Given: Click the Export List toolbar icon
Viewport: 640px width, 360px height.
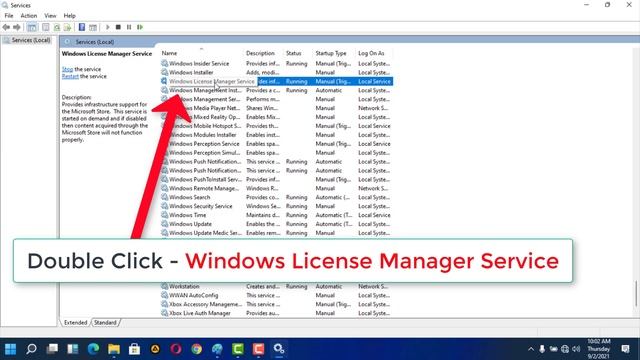Looking at the screenshot, I should click(x=67, y=27).
